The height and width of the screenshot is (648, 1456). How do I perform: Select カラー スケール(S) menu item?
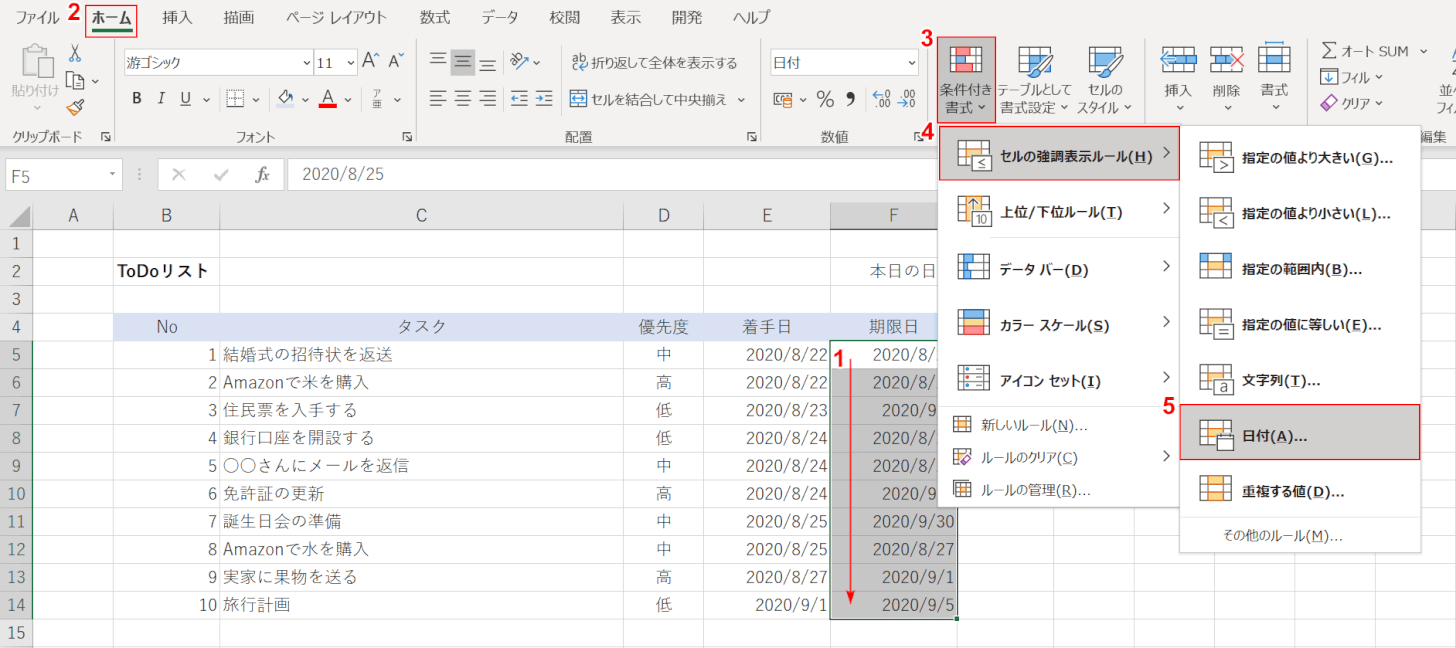tap(1059, 323)
